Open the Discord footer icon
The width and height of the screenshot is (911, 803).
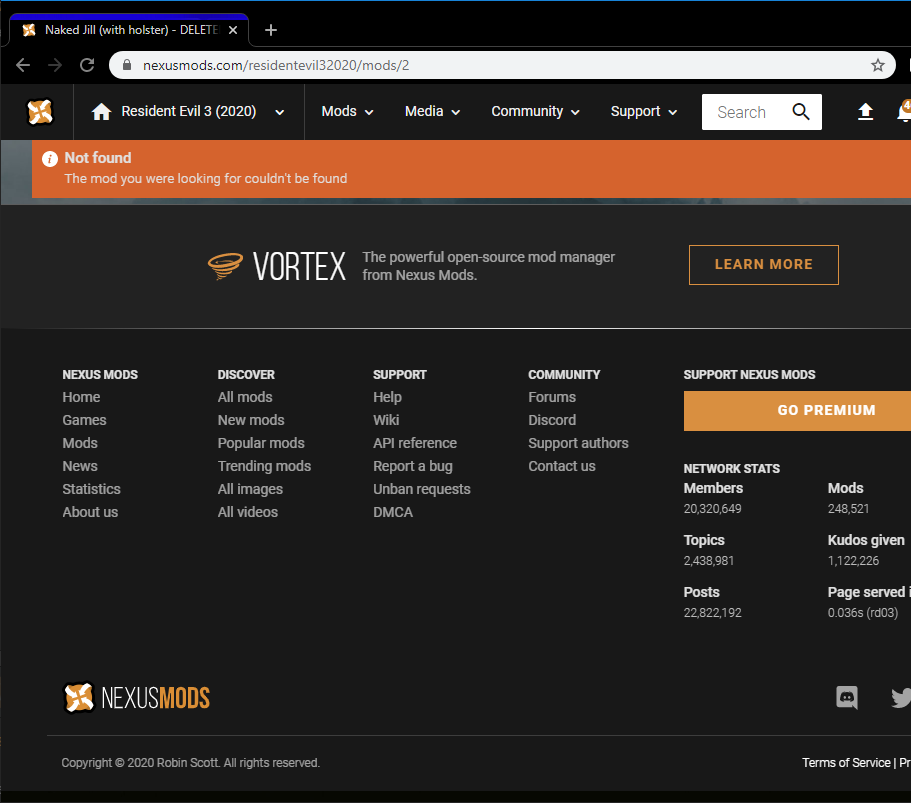point(847,697)
